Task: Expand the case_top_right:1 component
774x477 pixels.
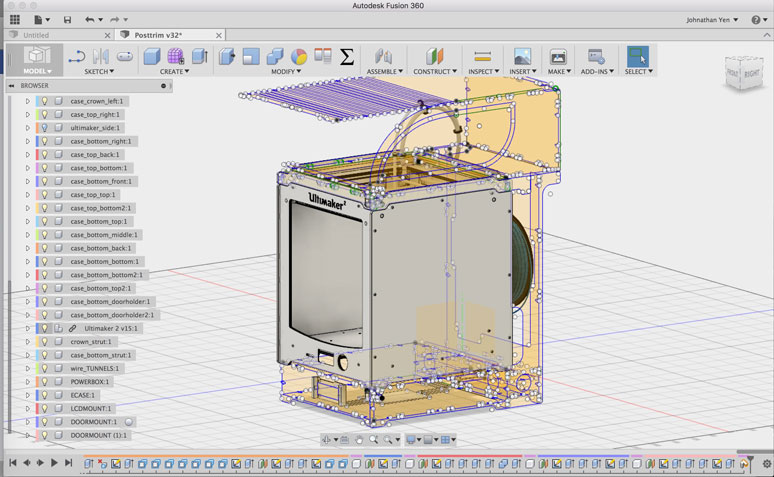Action: click(28, 114)
